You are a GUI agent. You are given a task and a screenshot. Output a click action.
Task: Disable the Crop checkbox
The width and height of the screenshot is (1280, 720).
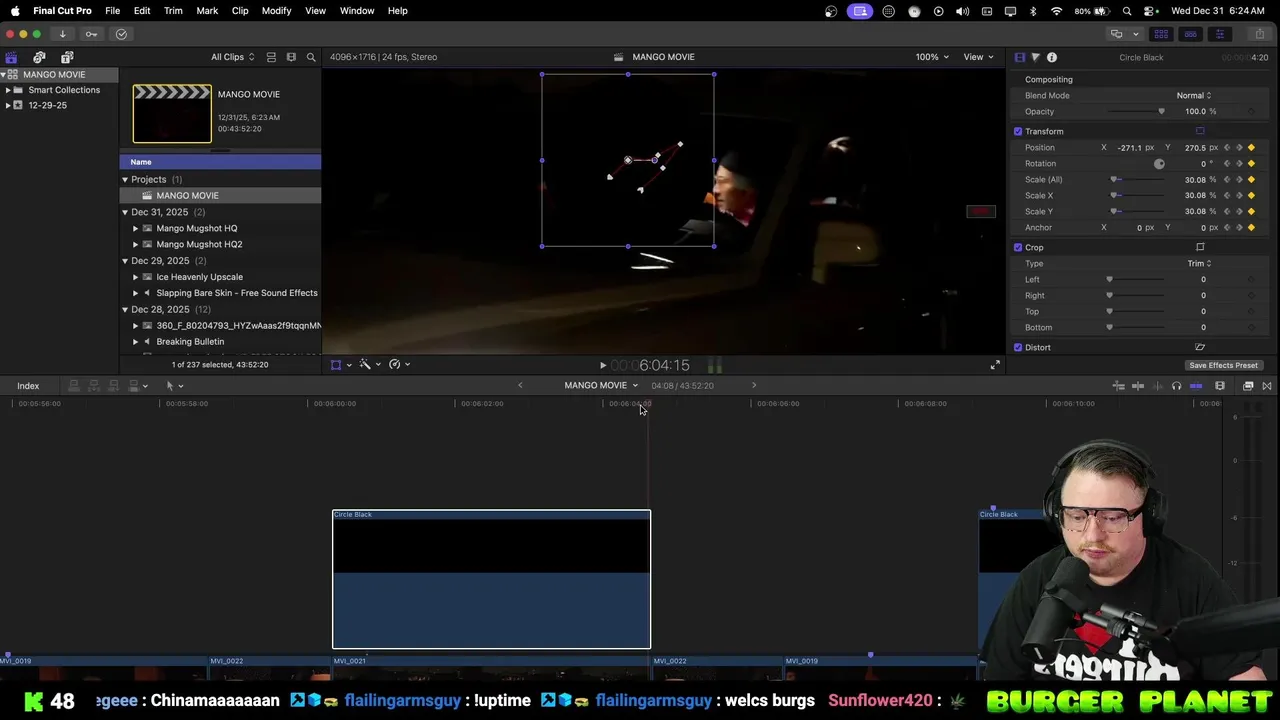coord(1018,247)
